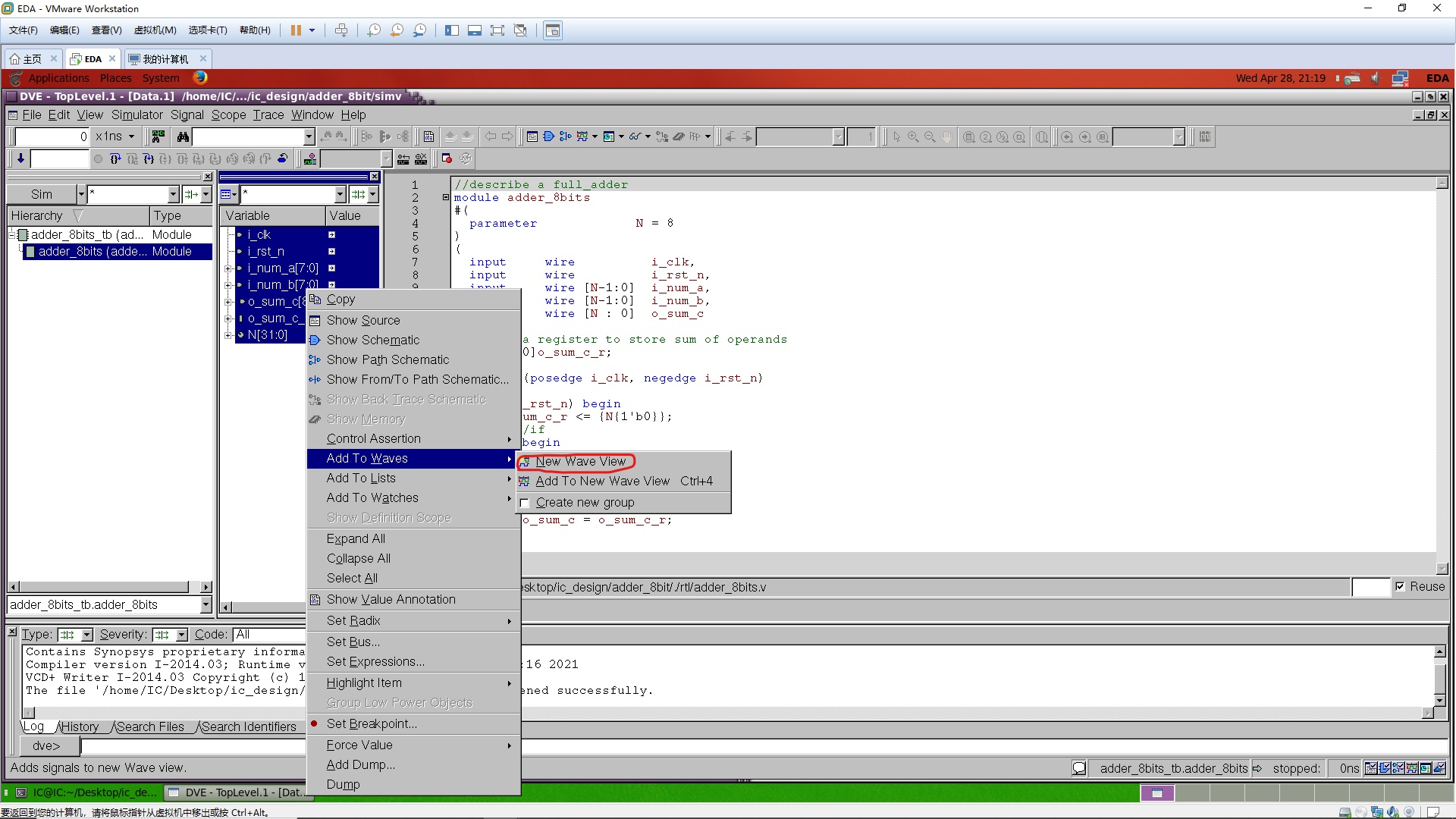Click the zoom-in magnifier toolbar icon

pos(913,136)
